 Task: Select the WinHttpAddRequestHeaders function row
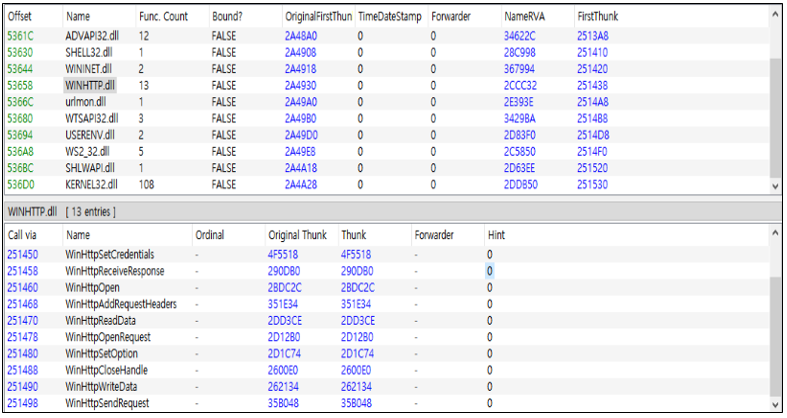(x=386, y=304)
